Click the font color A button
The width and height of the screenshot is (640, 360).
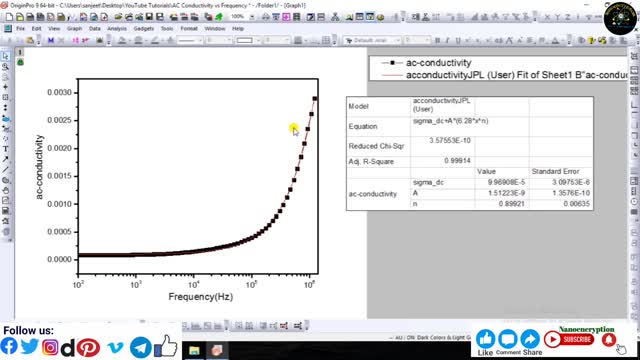pos(555,40)
